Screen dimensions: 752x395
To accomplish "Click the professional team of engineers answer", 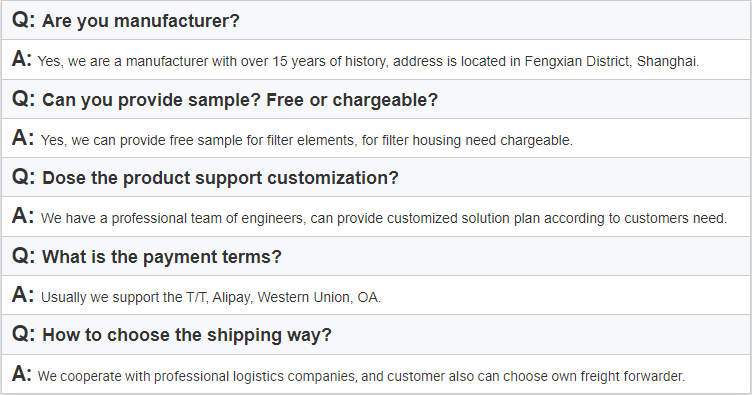I will (x=384, y=219).
